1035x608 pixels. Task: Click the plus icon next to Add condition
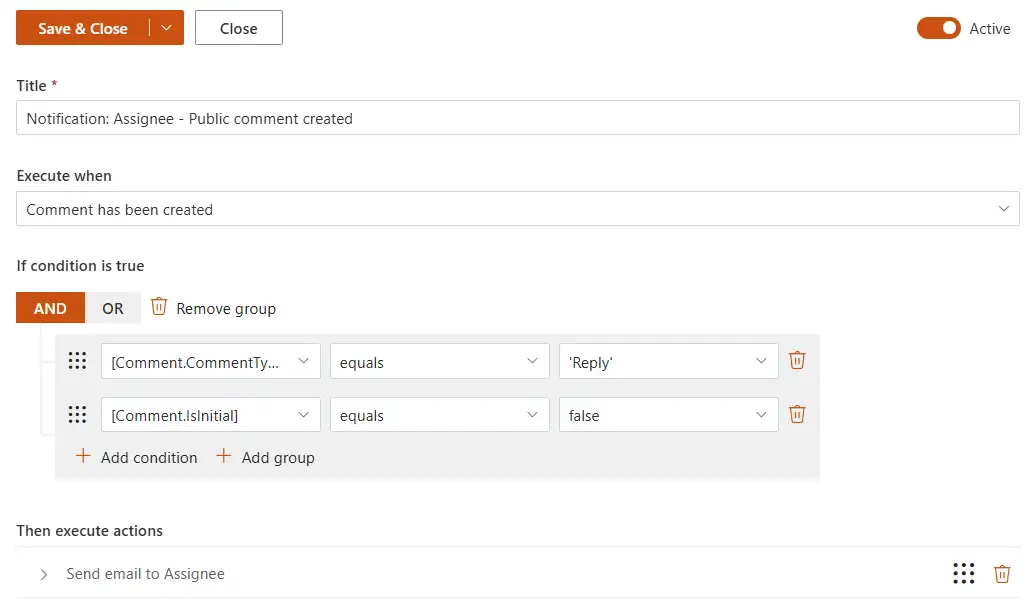click(83, 456)
